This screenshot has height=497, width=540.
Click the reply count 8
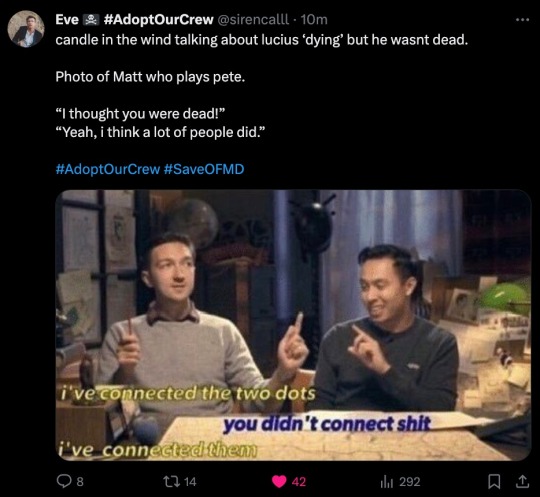point(80,482)
